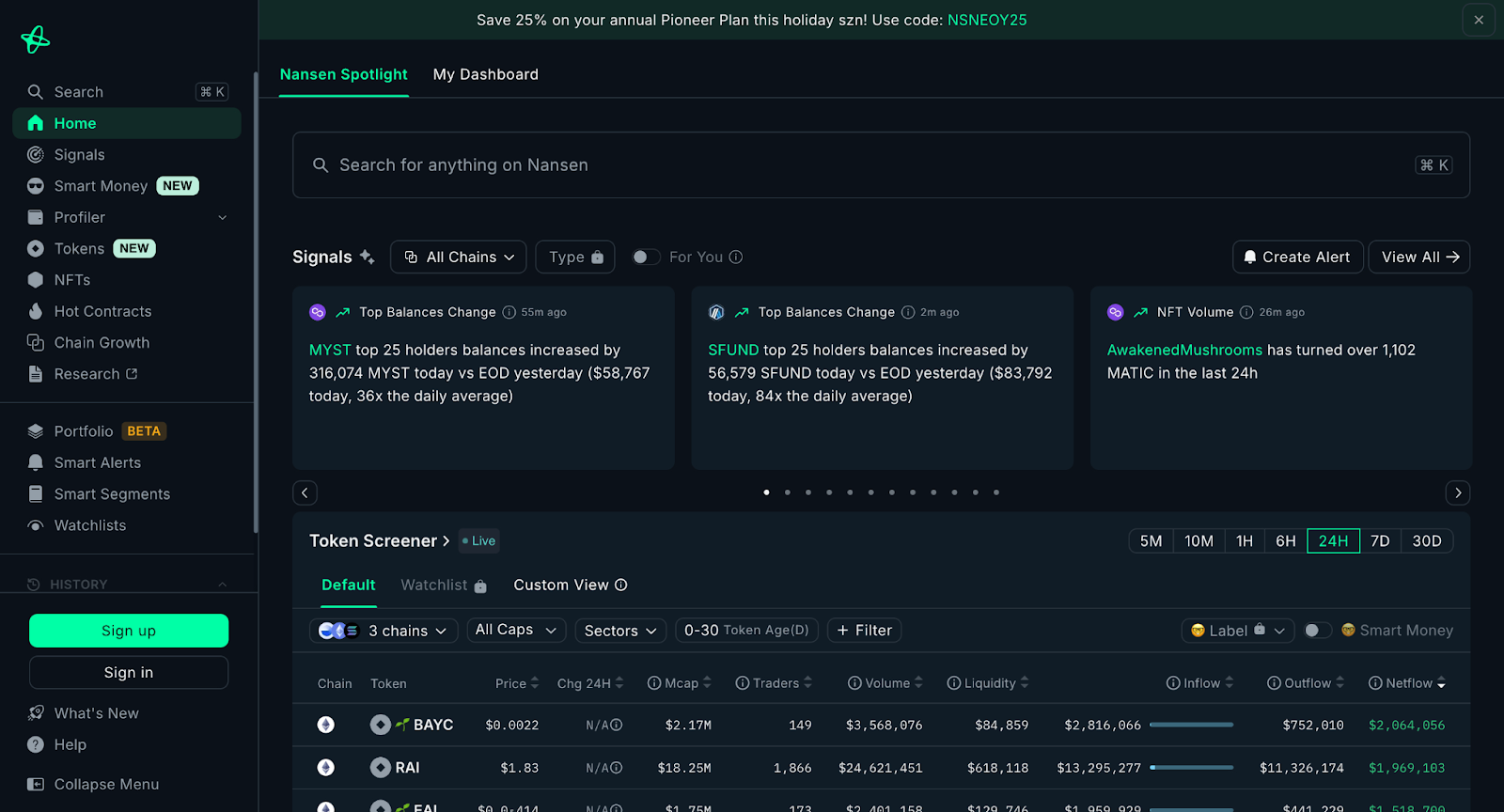
Task: Dismiss the holiday promo banner
Action: 1479,20
